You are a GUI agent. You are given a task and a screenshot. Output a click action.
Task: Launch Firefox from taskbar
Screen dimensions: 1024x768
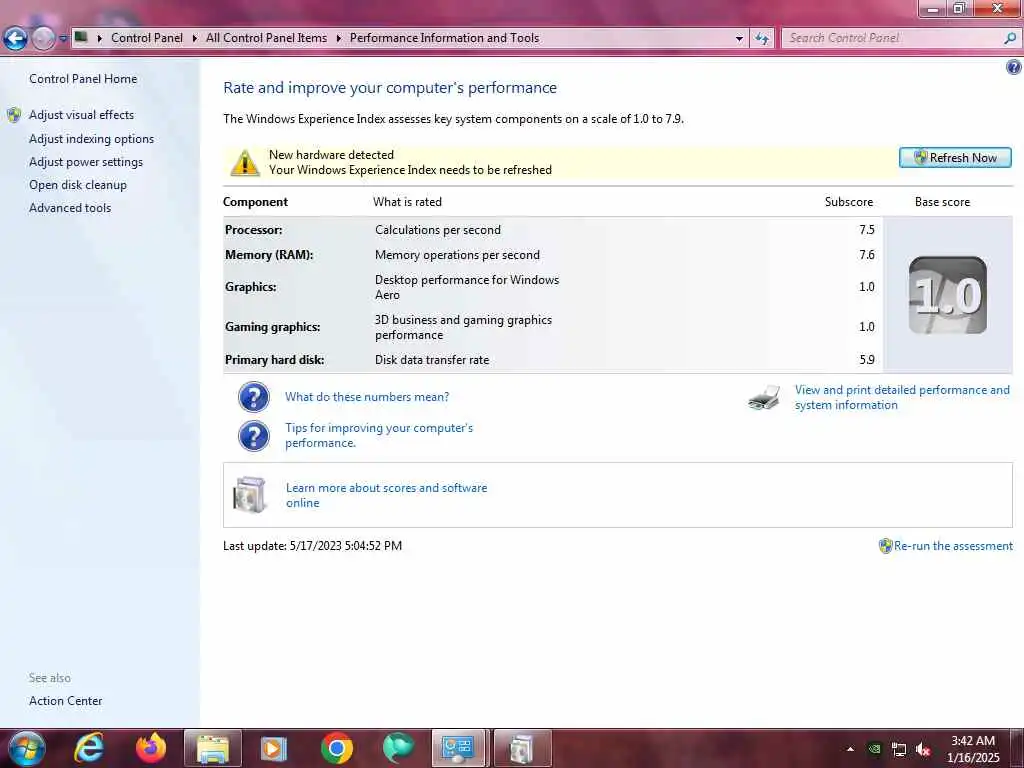pos(150,748)
